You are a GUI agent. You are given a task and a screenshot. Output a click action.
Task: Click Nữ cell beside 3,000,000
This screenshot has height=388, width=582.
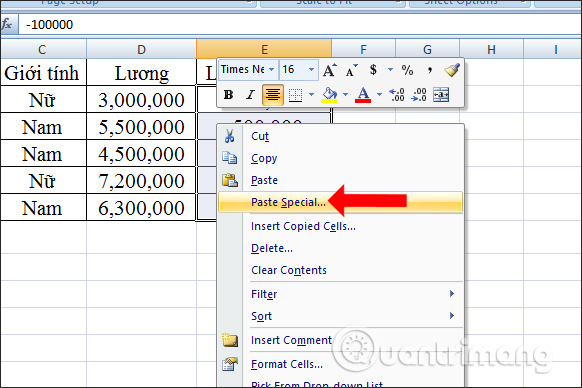tap(43, 100)
